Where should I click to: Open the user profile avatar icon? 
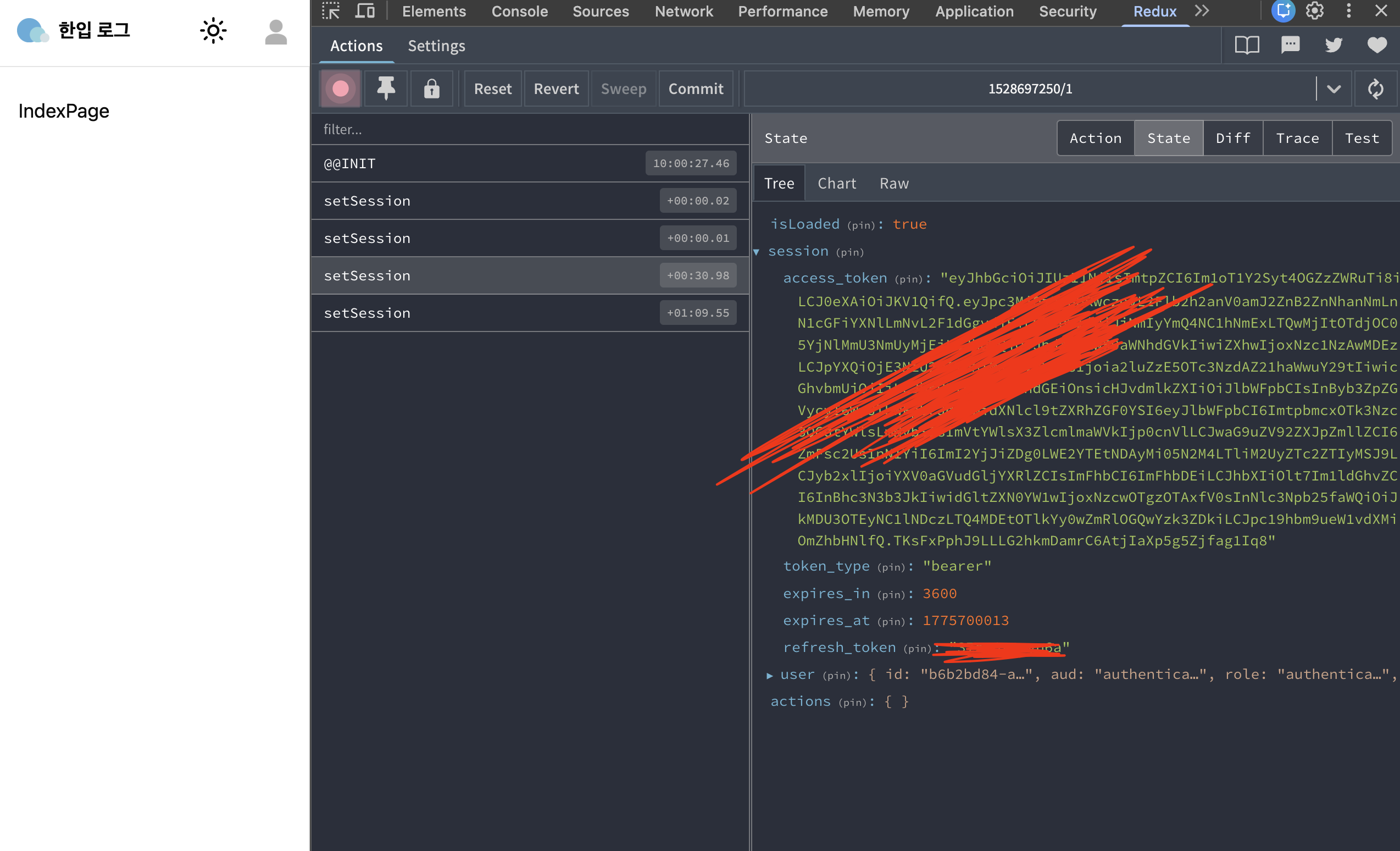(276, 32)
